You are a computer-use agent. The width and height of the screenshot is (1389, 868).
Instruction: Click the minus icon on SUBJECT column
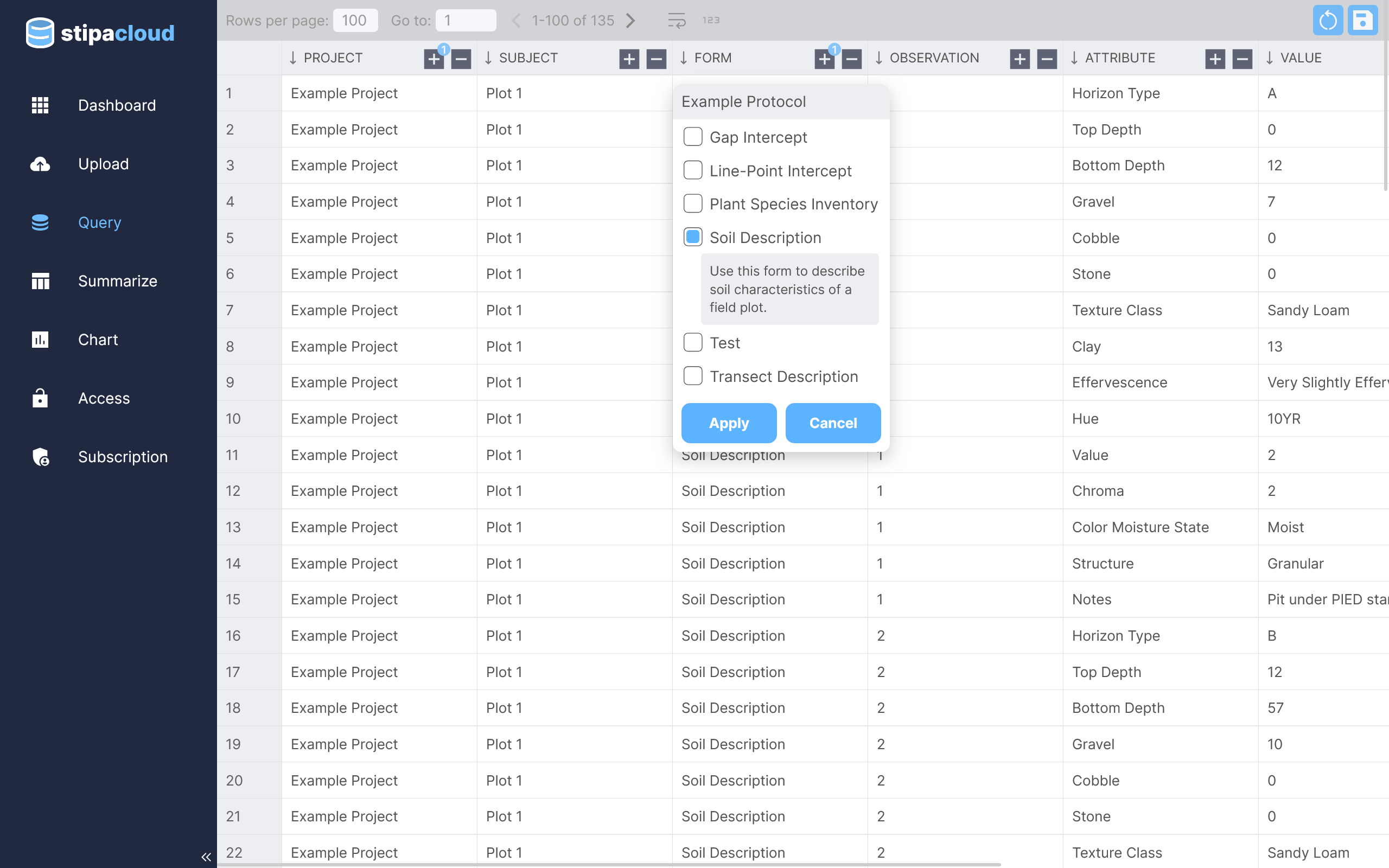point(656,59)
